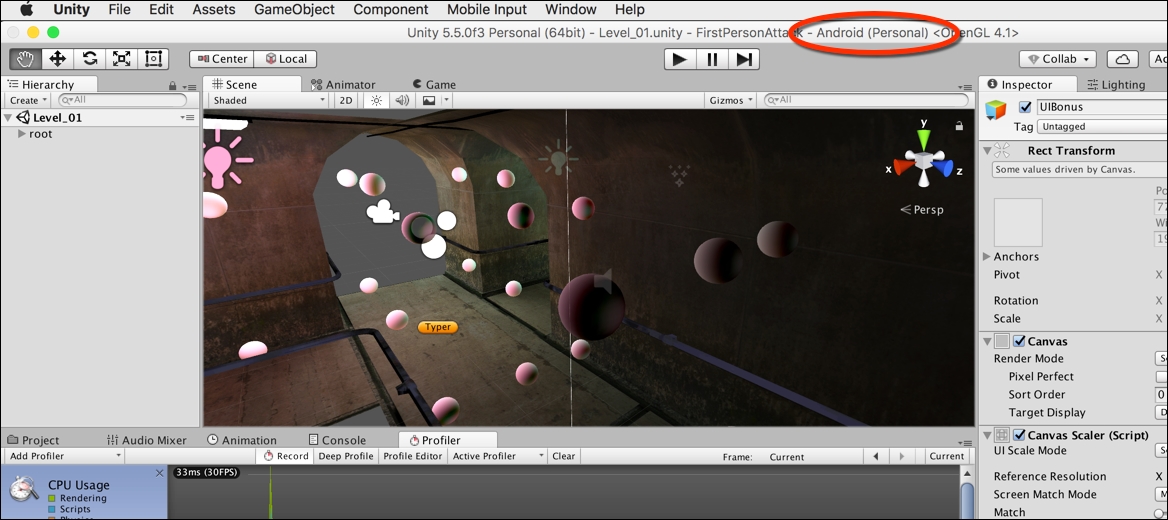1168x520 pixels.
Task: Click the profiler Clear button
Action: pyautogui.click(x=563, y=456)
